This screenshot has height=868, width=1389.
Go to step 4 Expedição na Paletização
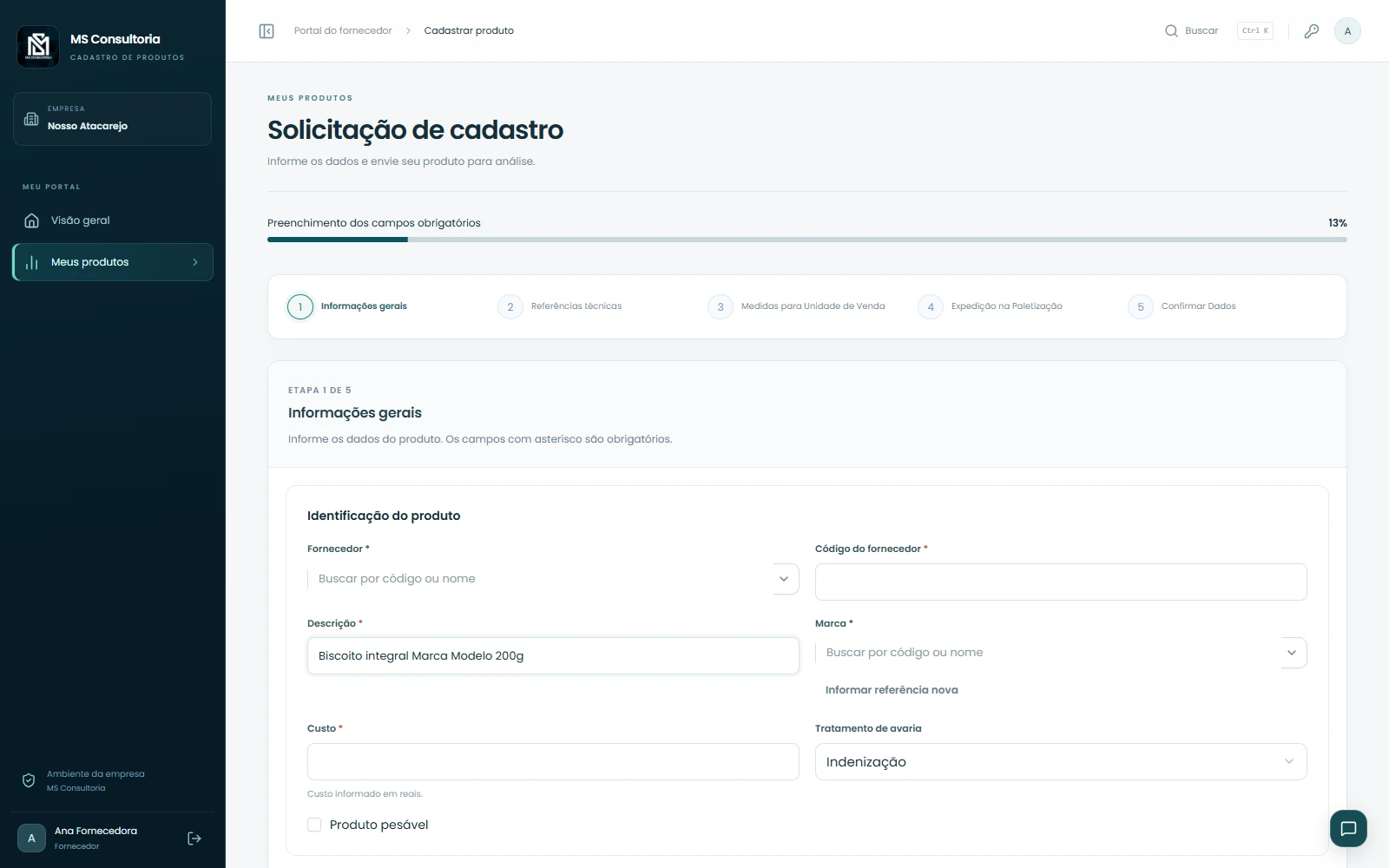990,306
